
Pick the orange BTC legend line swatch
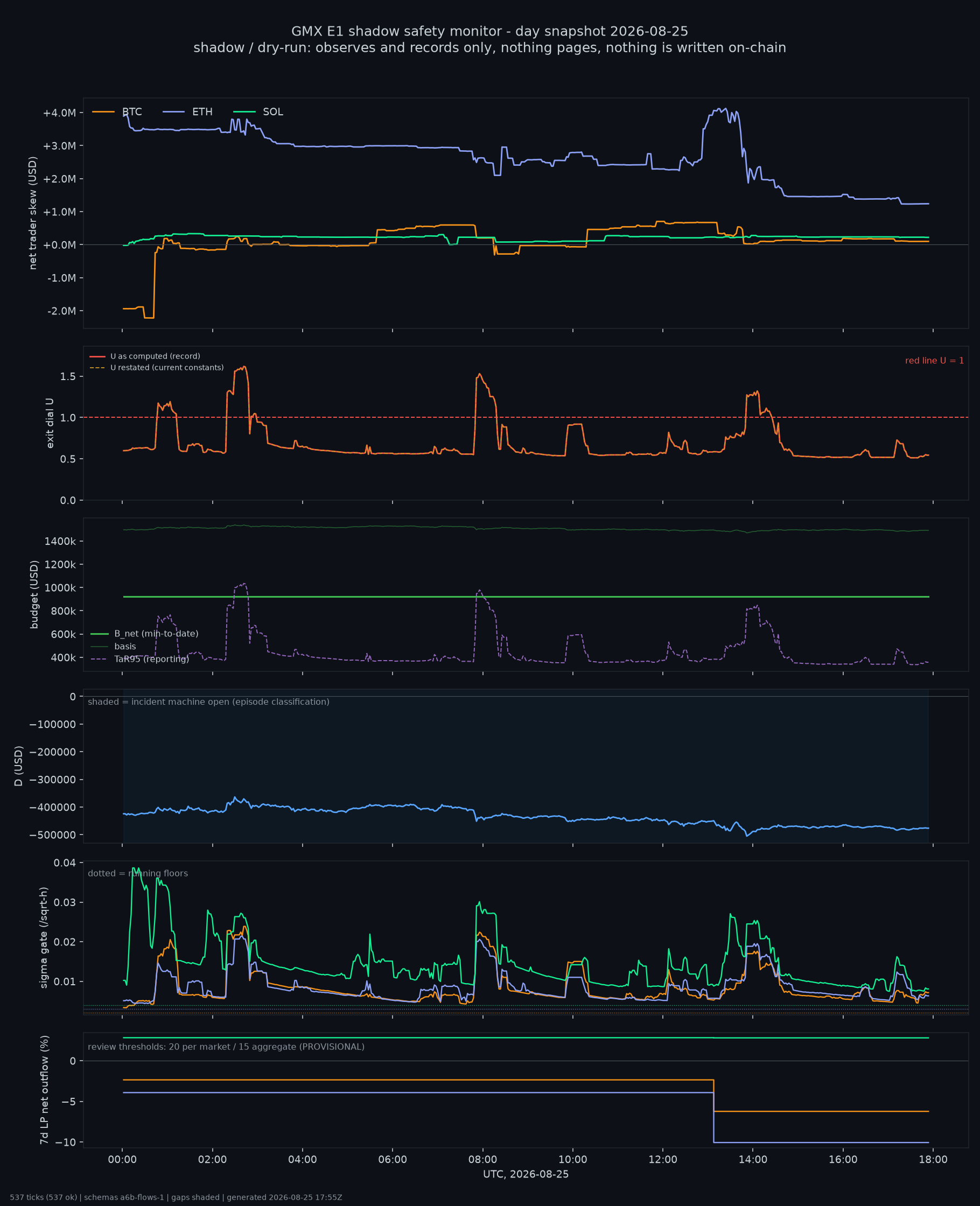[x=103, y=112]
